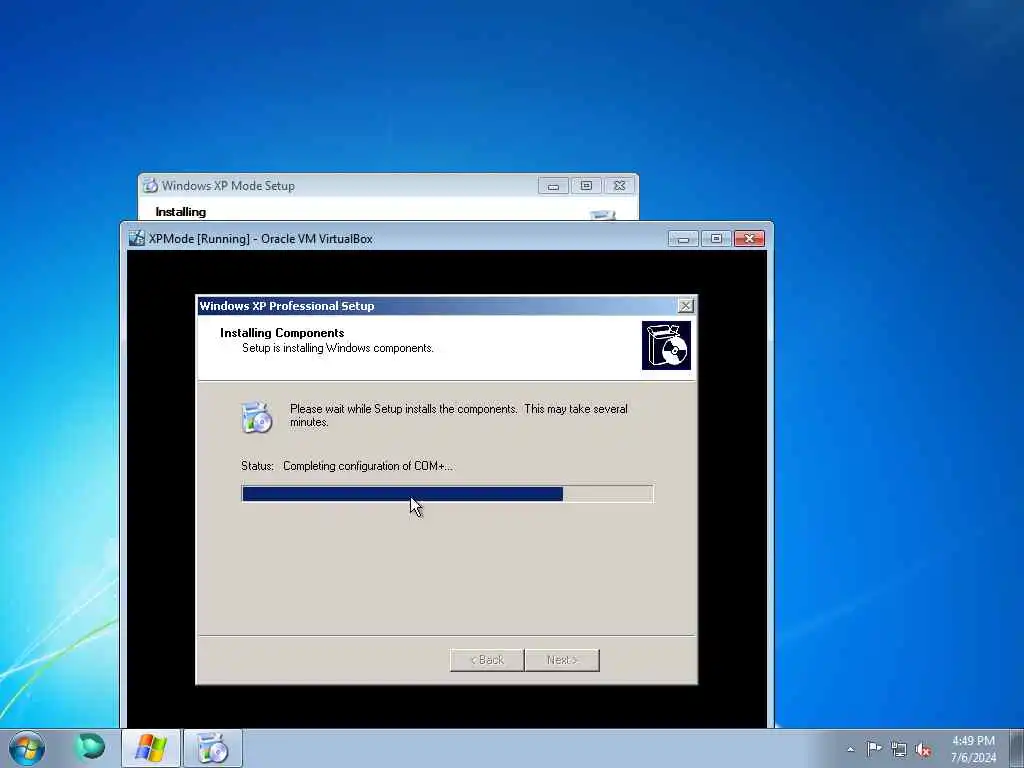The image size is (1024, 768).
Task: Open the green swirl taskbar app
Action: pos(90,747)
